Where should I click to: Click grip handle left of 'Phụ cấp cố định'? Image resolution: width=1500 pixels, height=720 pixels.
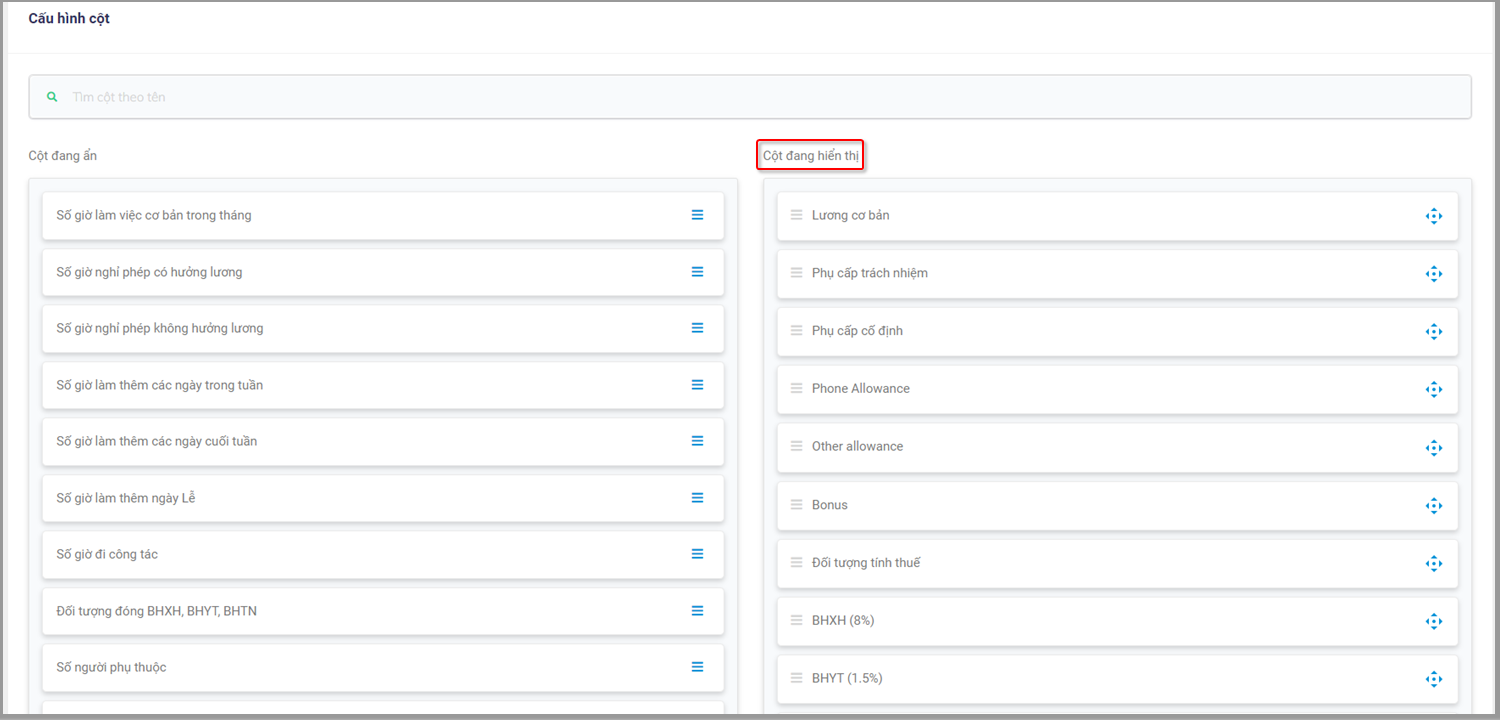click(x=797, y=330)
